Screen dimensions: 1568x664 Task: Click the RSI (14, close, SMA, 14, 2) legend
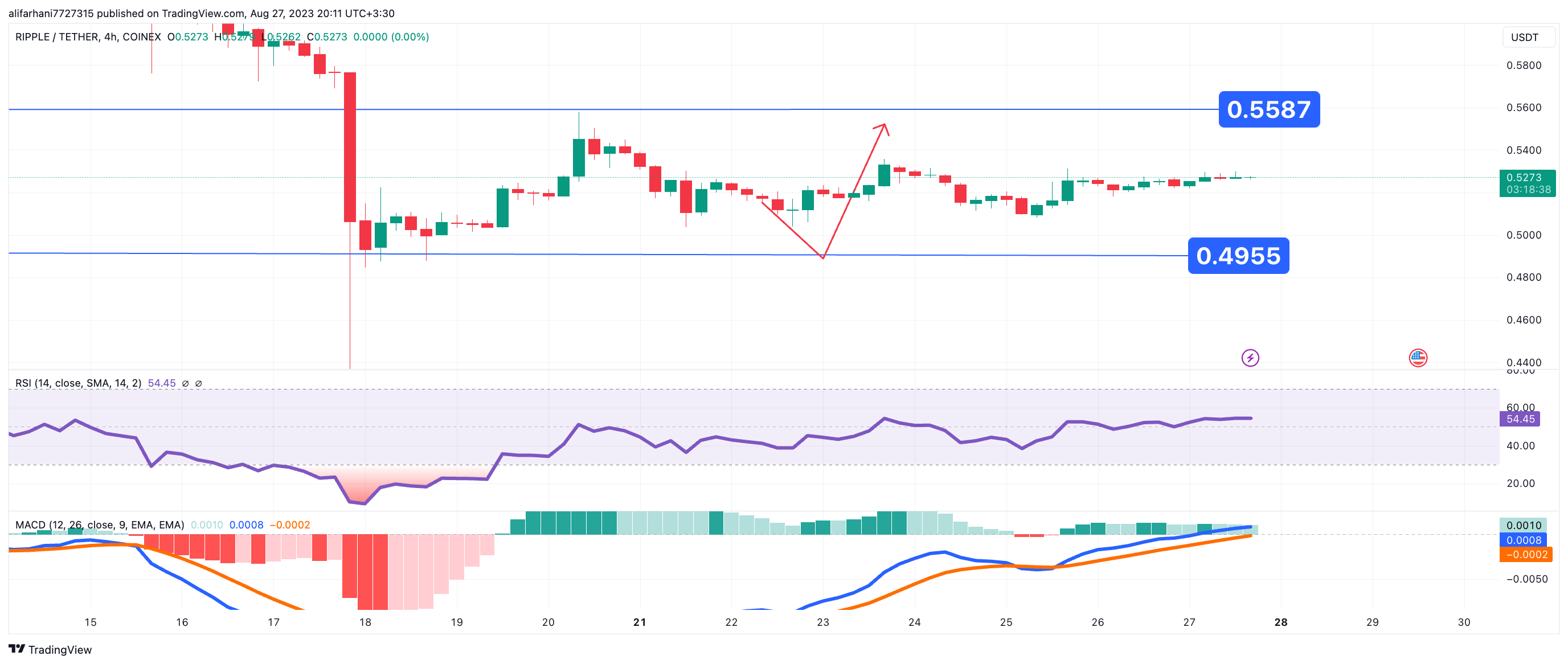(78, 383)
